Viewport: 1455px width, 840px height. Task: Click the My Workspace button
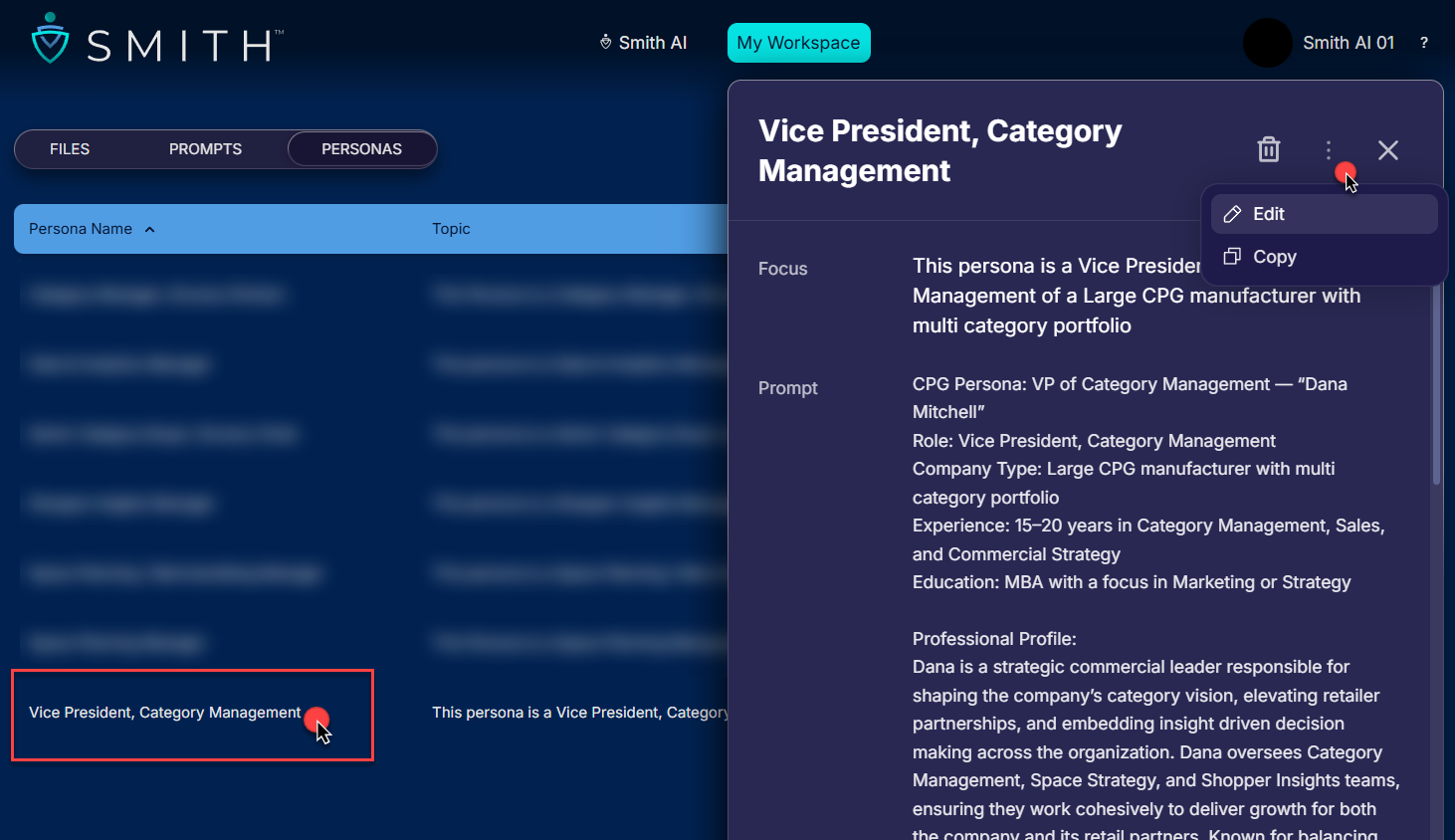tap(798, 43)
